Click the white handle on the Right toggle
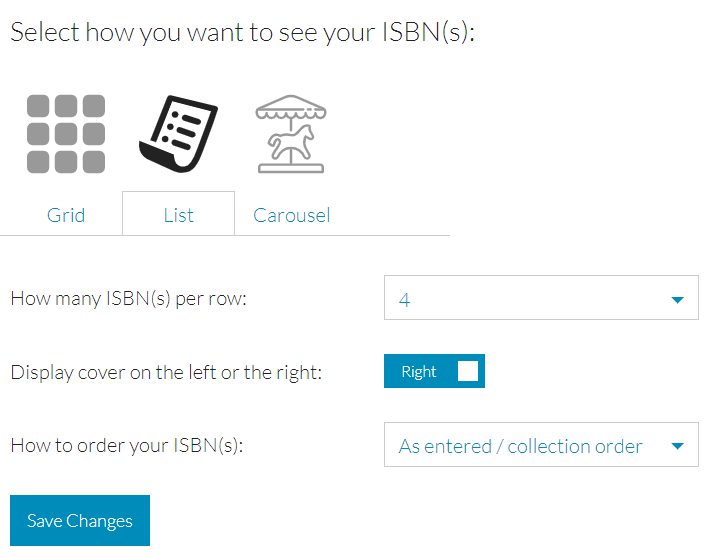This screenshot has height=556, width=709. (x=468, y=371)
